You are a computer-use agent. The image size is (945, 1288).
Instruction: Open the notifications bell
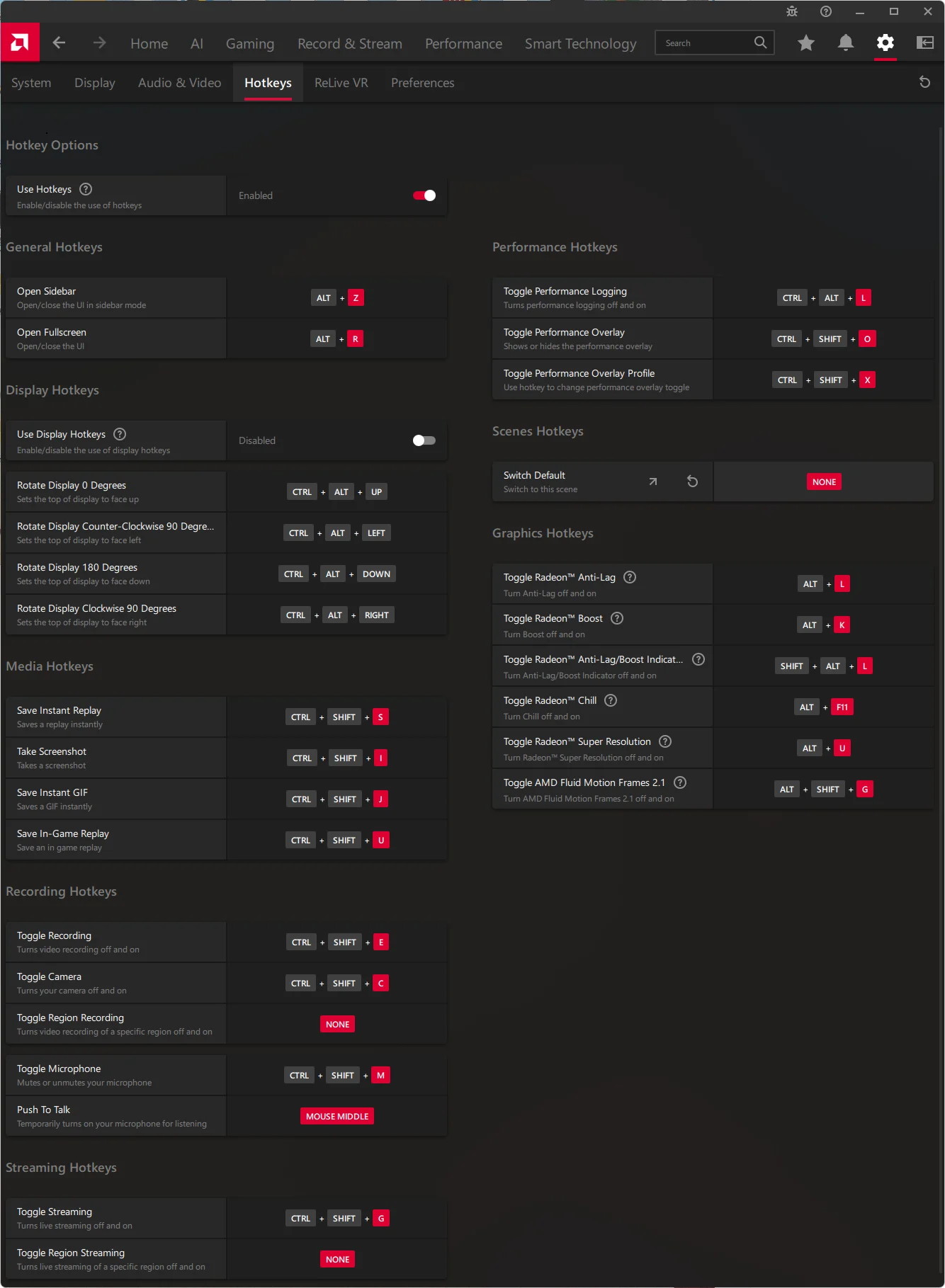845,43
